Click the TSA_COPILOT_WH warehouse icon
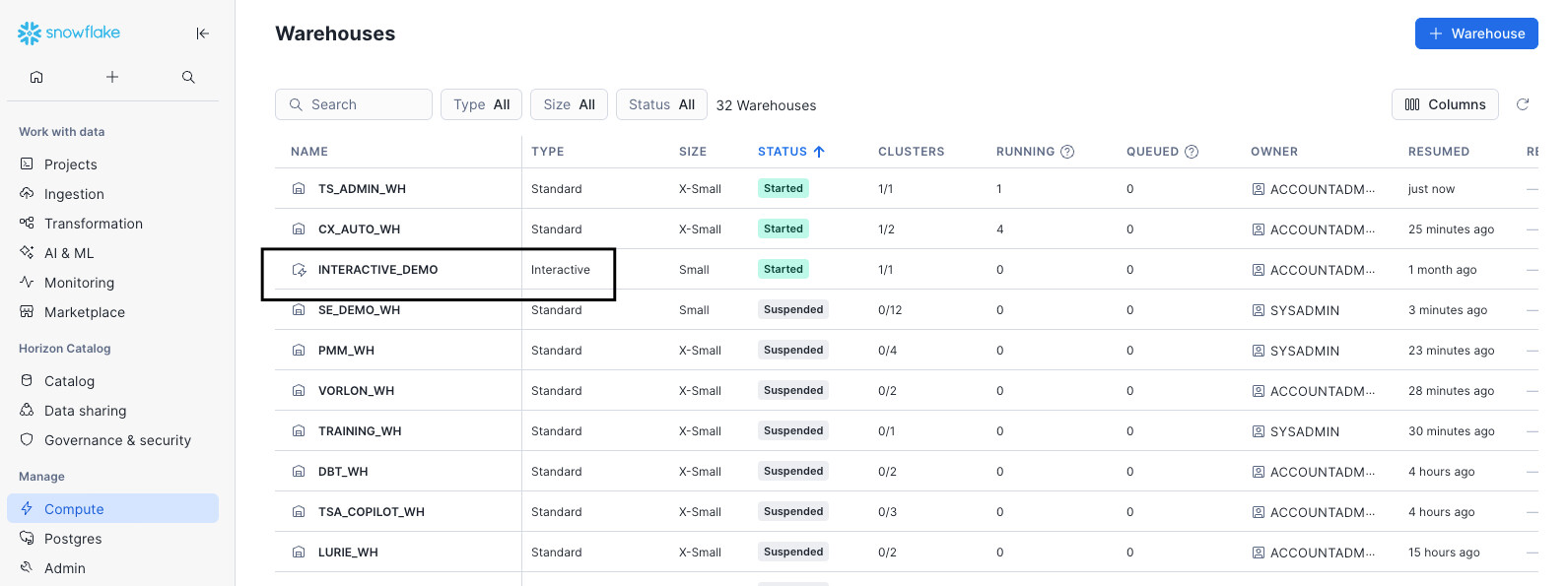 pos(299,511)
